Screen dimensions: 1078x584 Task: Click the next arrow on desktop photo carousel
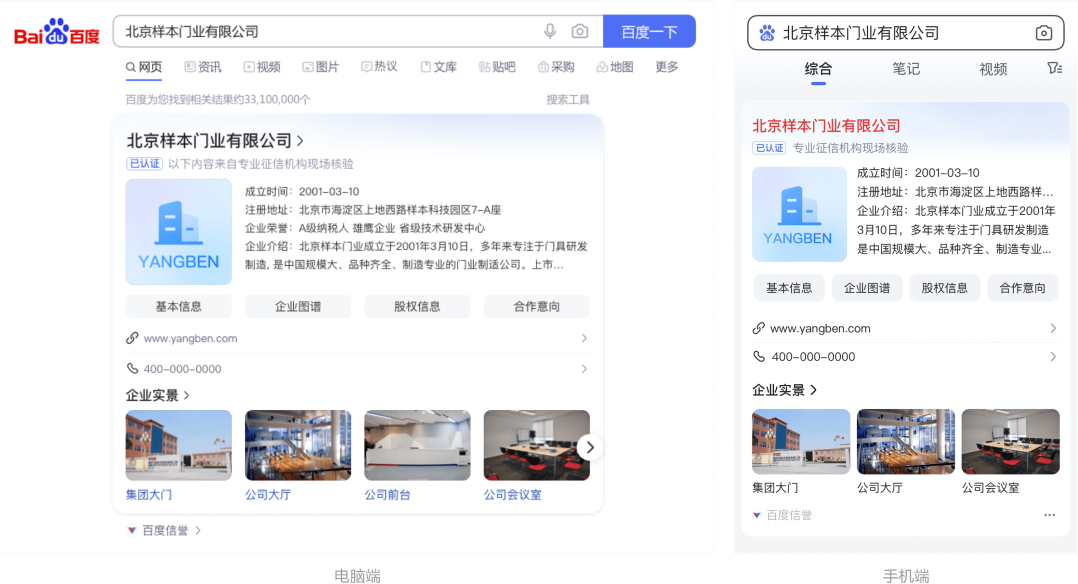point(590,447)
